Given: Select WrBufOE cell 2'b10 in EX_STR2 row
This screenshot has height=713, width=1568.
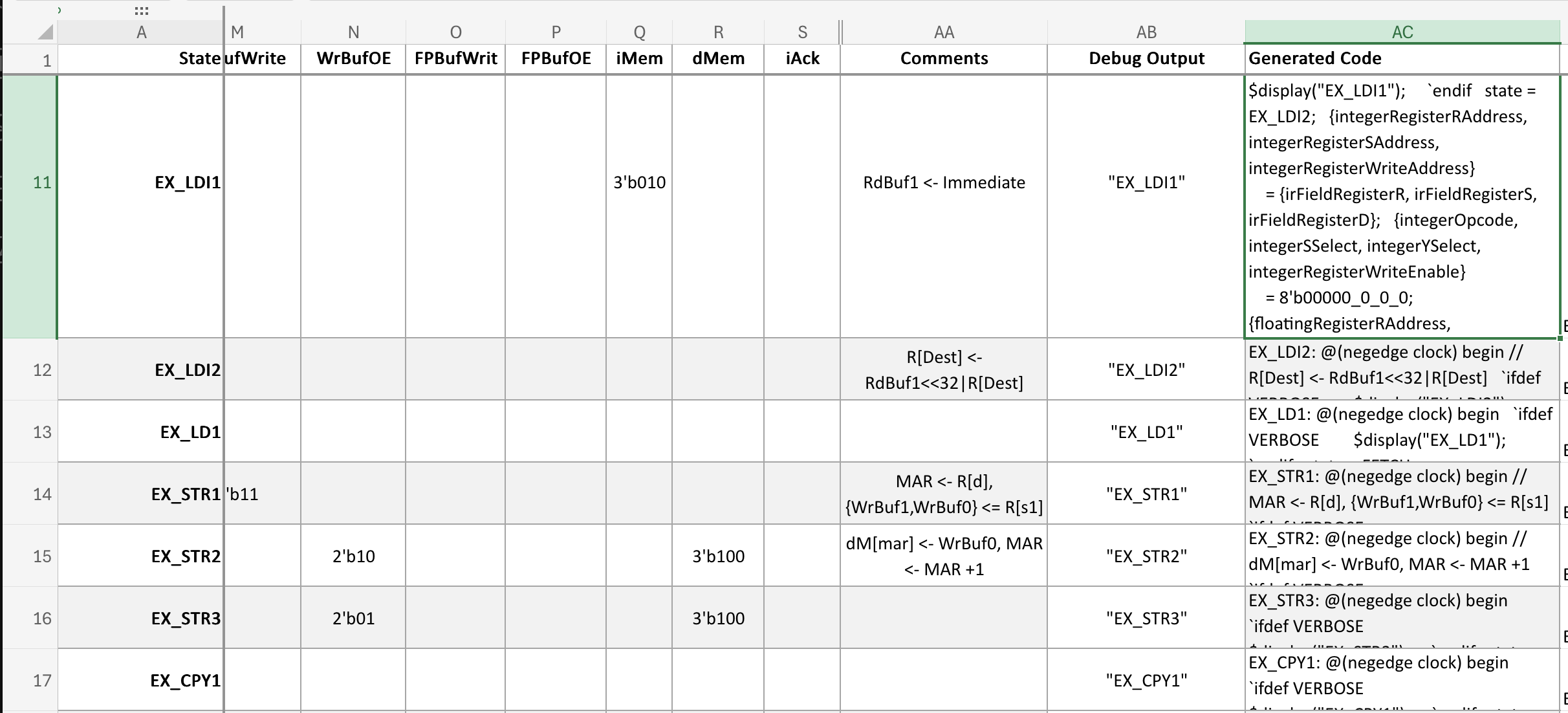Looking at the screenshot, I should pyautogui.click(x=353, y=556).
